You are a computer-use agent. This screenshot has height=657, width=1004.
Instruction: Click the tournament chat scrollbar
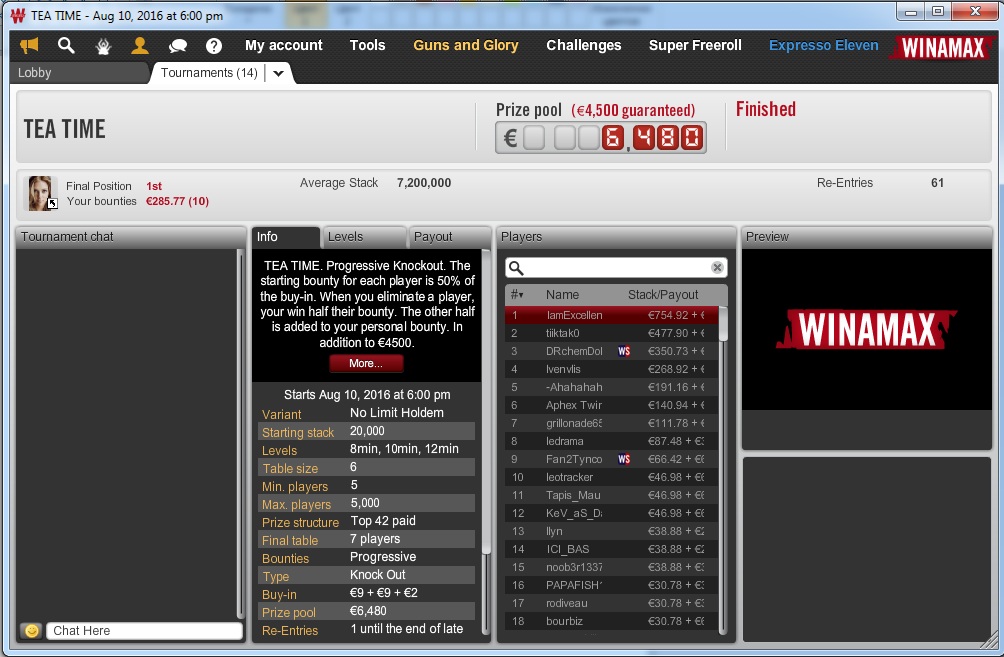(x=241, y=435)
